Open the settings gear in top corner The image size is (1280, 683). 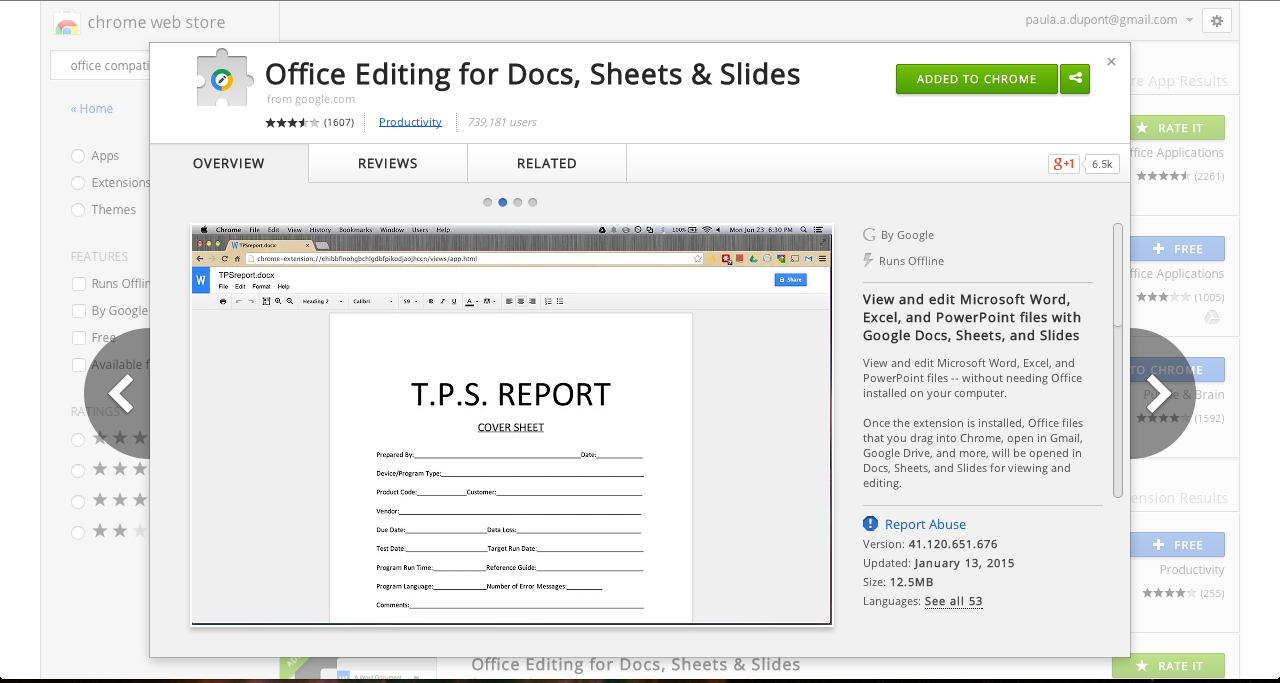pos(1216,20)
